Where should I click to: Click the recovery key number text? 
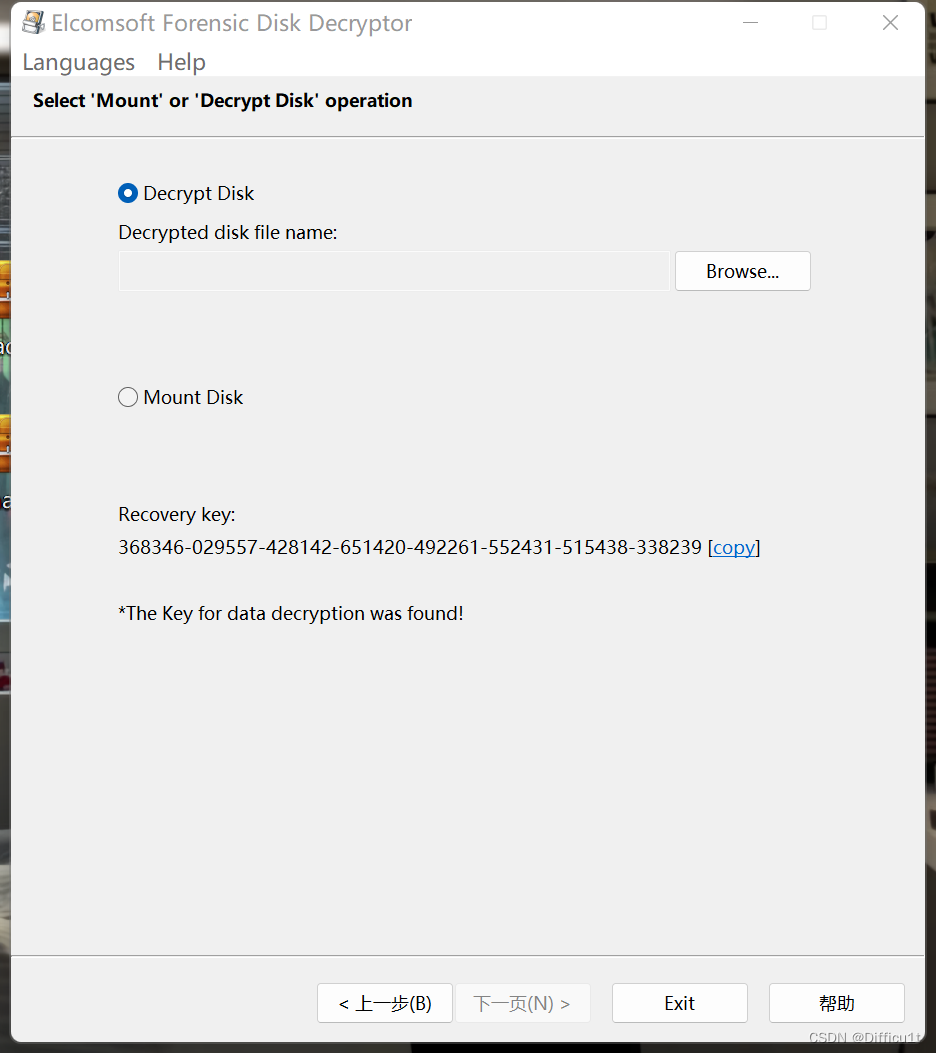[410, 547]
